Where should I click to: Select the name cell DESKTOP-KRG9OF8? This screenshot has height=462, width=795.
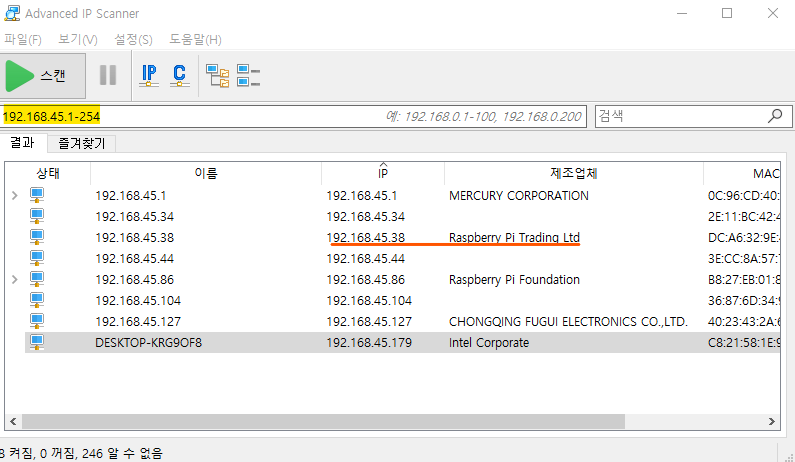149,343
